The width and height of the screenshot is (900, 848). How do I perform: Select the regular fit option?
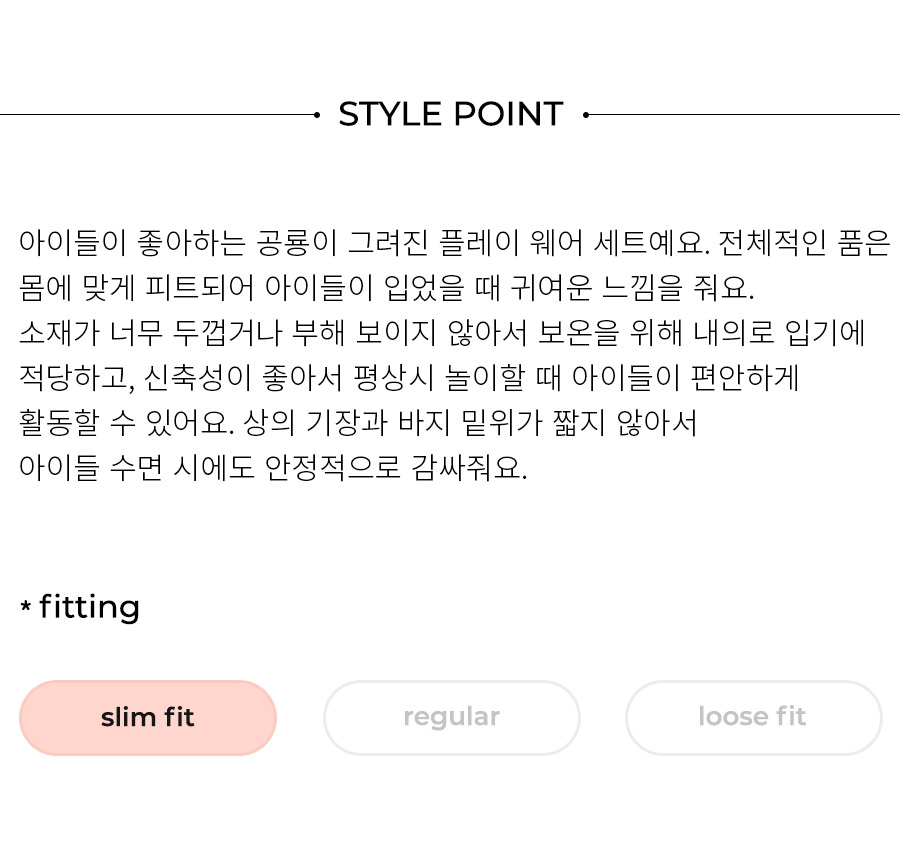pyautogui.click(x=452, y=718)
